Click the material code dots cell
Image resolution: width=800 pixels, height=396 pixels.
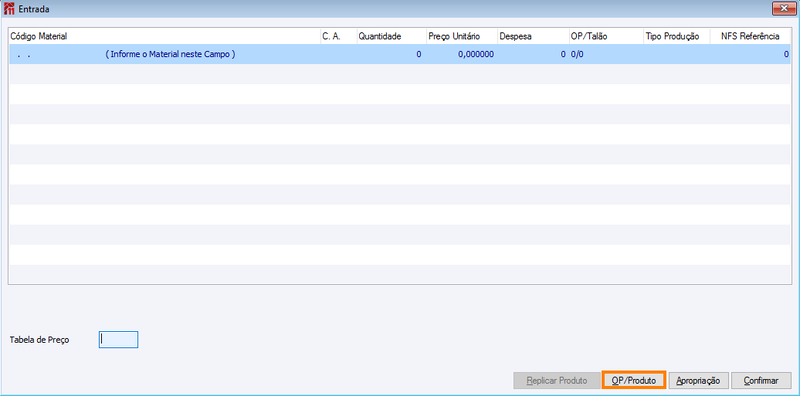click(23, 54)
